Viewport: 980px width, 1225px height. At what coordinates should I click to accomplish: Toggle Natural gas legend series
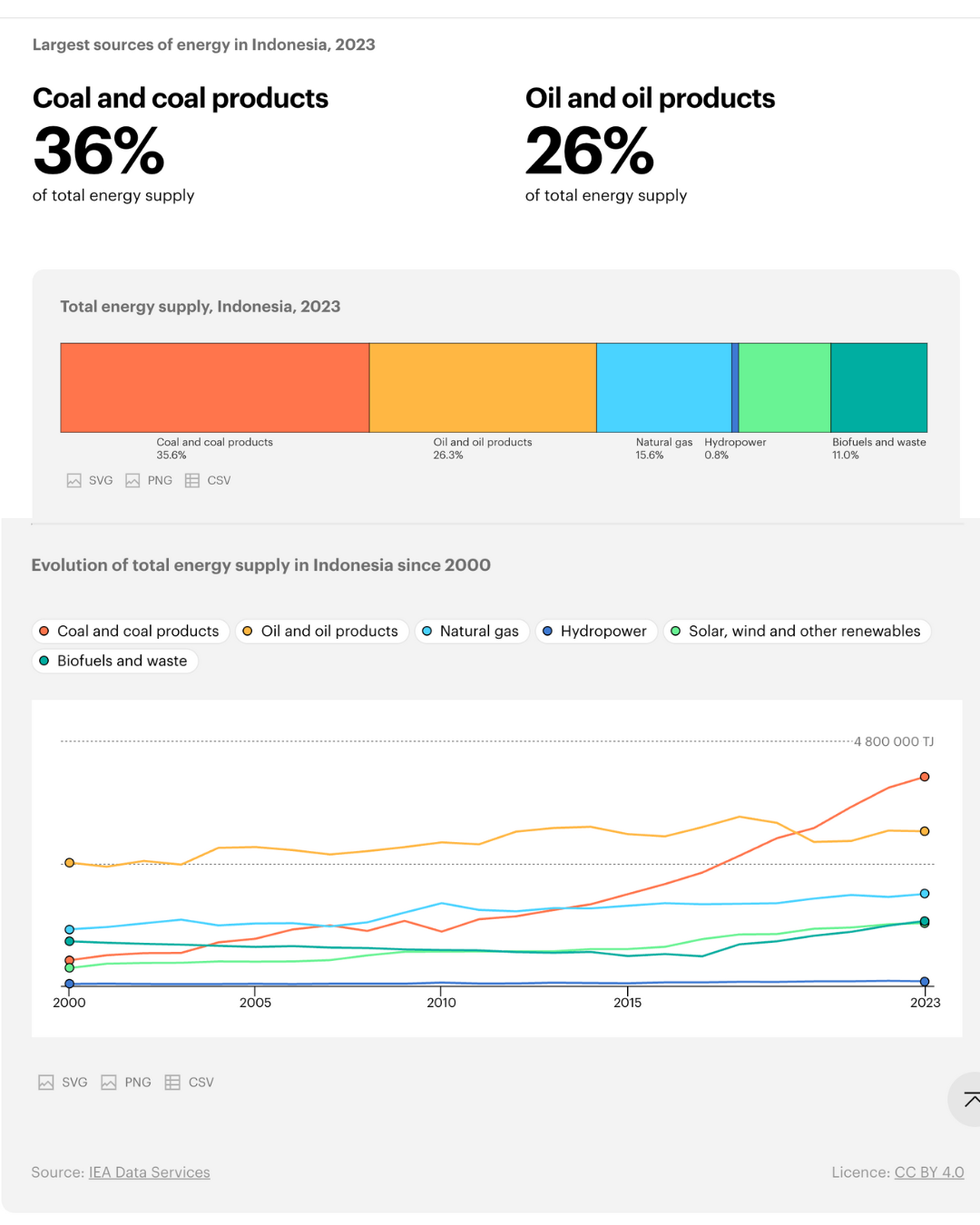[x=471, y=632]
